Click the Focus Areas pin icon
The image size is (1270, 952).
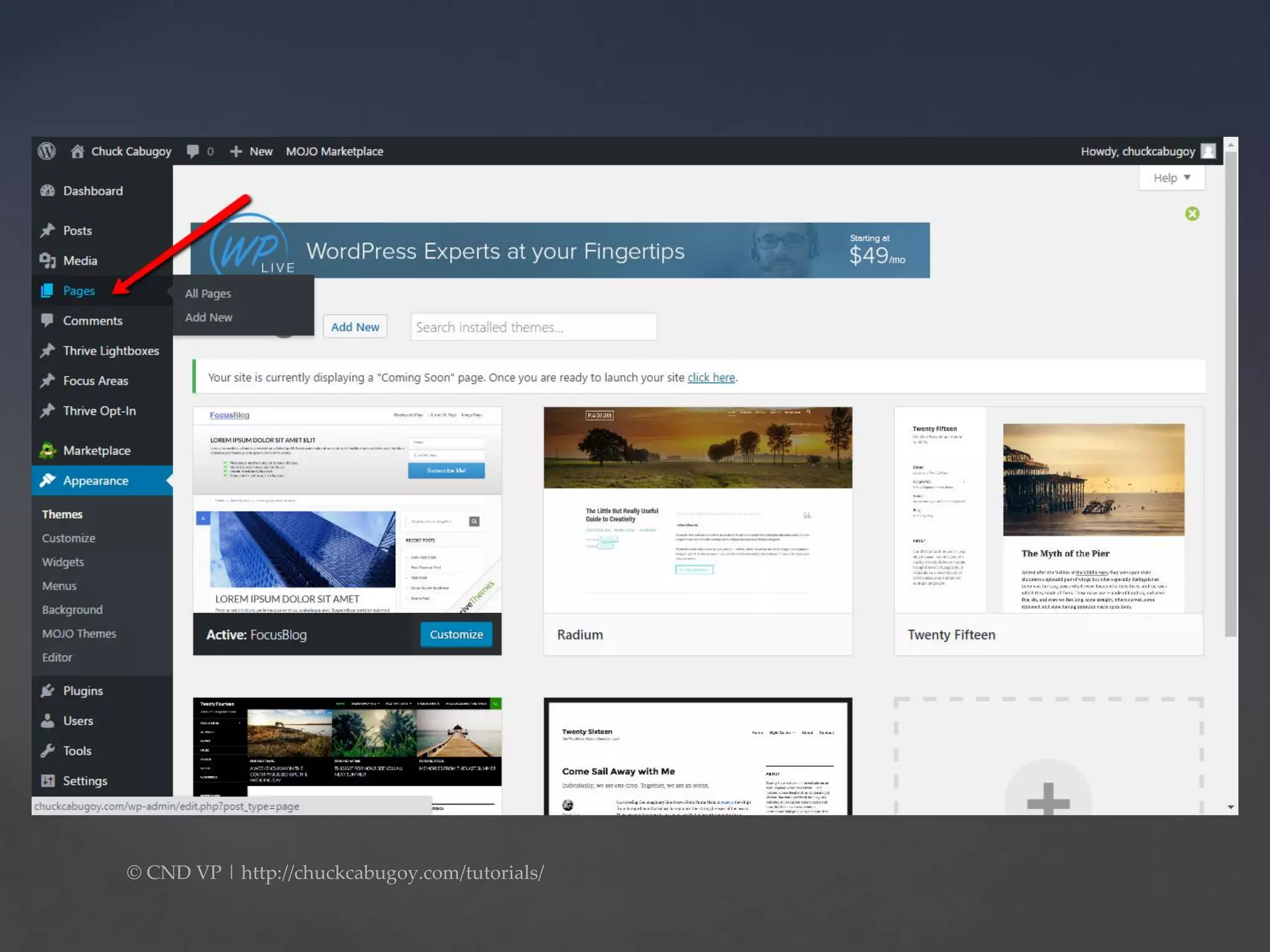48,381
